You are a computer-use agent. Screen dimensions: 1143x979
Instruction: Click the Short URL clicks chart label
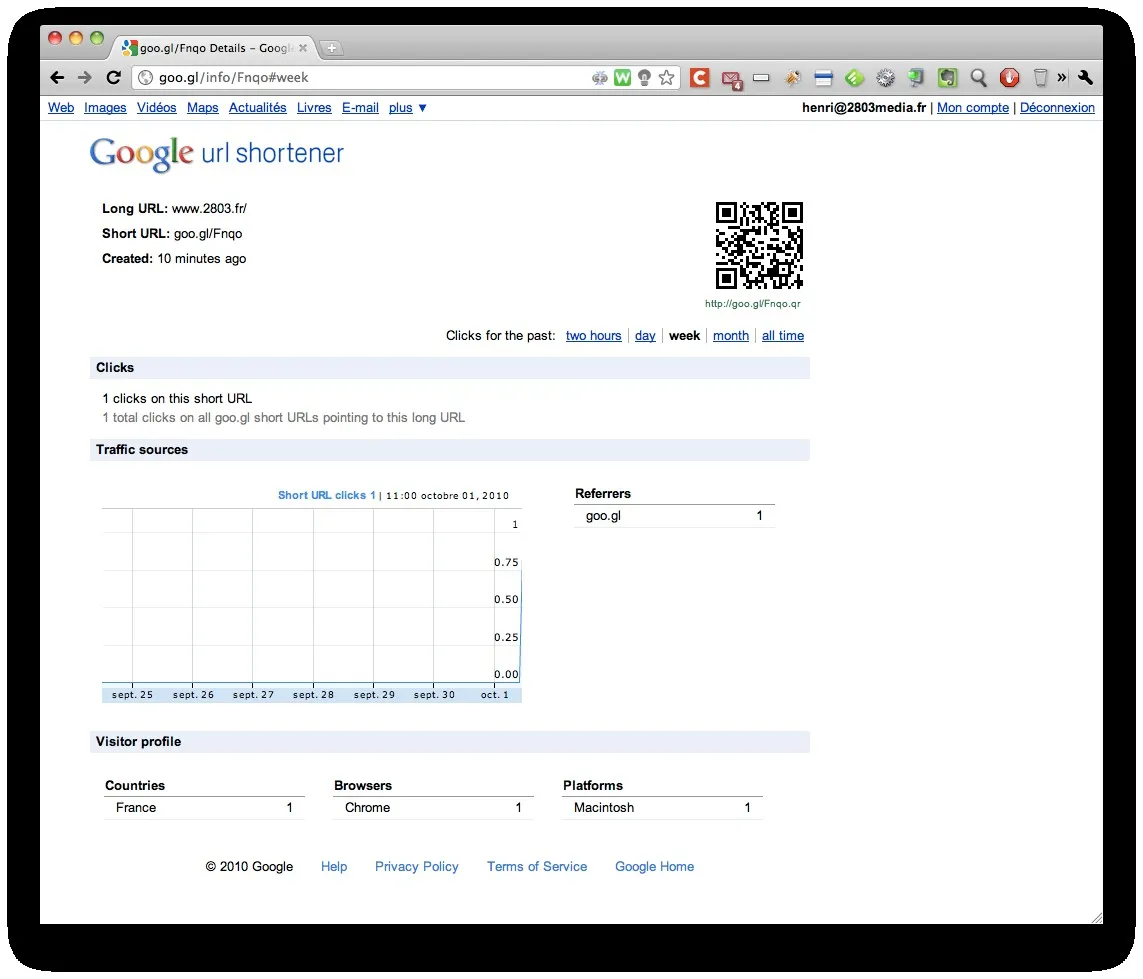pos(327,495)
